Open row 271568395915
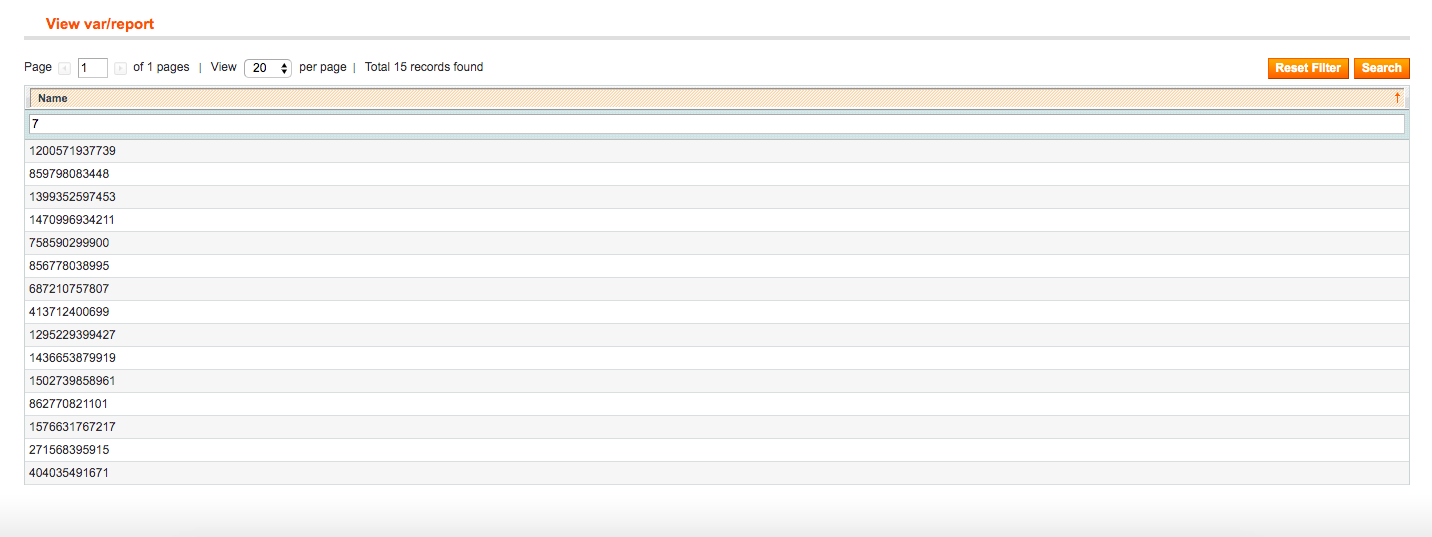 click(717, 450)
